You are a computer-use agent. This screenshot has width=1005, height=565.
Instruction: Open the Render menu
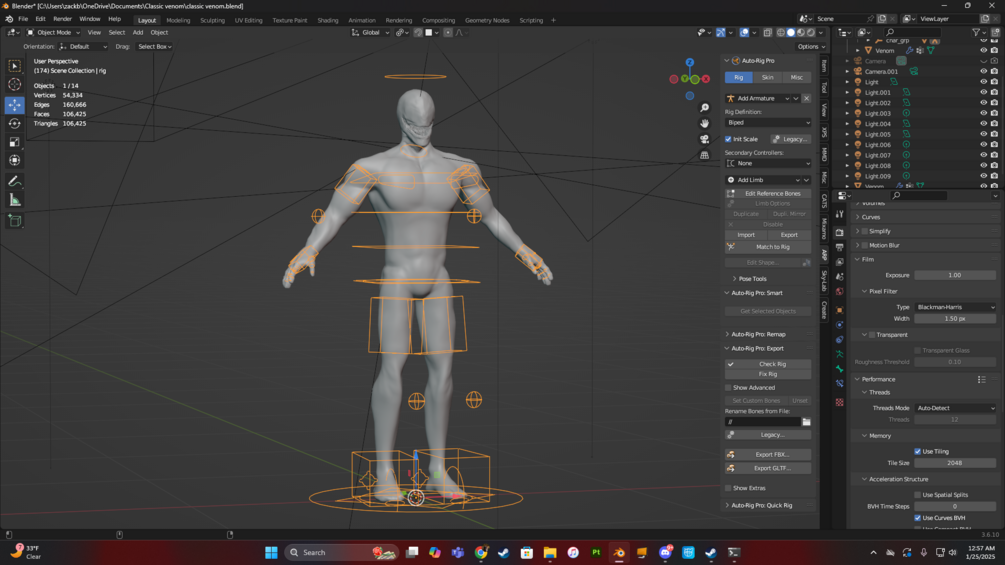point(62,19)
